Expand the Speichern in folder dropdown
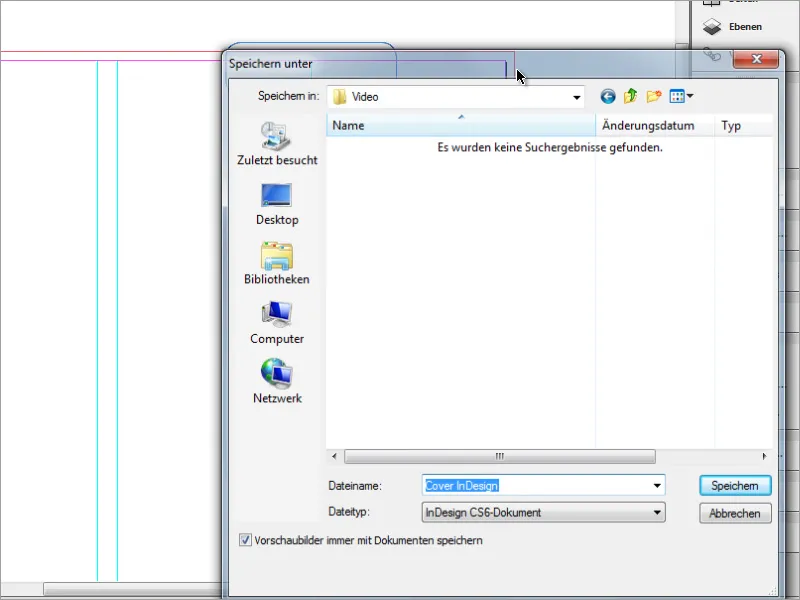Viewport: 800px width, 600px height. coord(577,97)
